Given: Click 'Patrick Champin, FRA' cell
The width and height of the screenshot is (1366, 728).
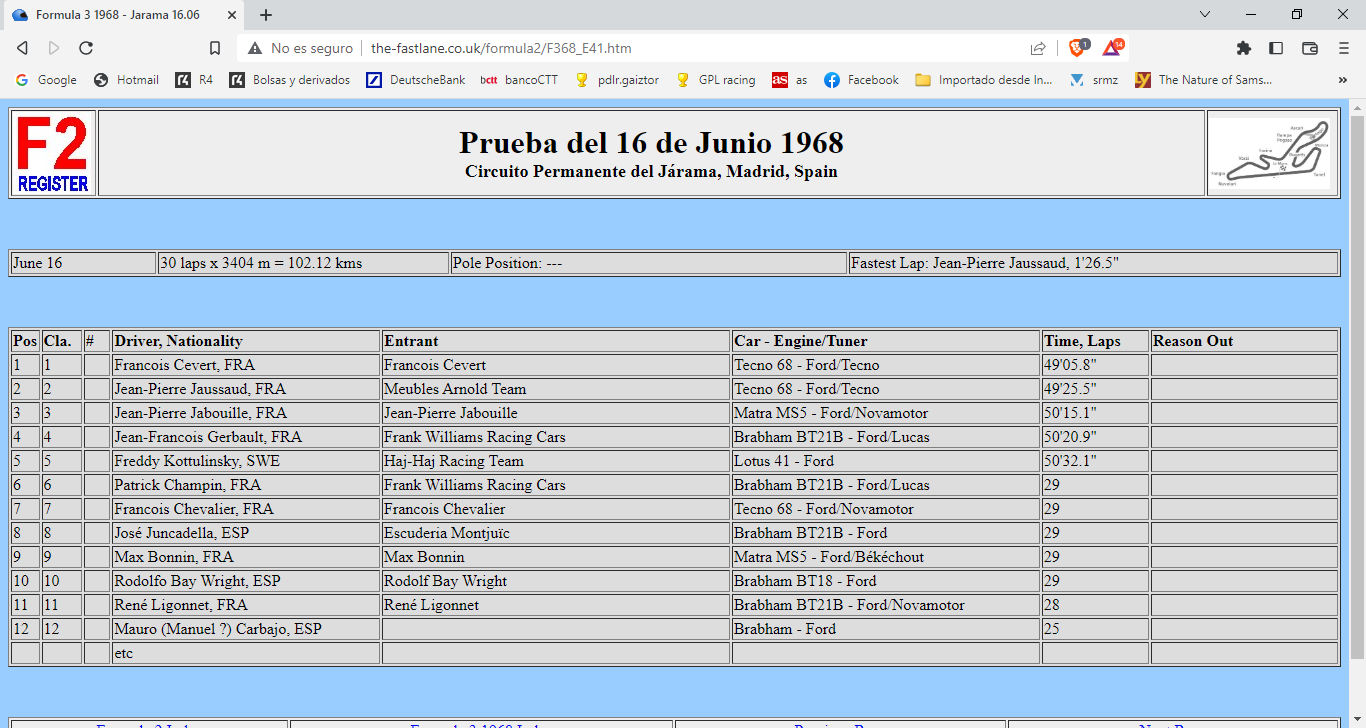Looking at the screenshot, I should [x=246, y=485].
